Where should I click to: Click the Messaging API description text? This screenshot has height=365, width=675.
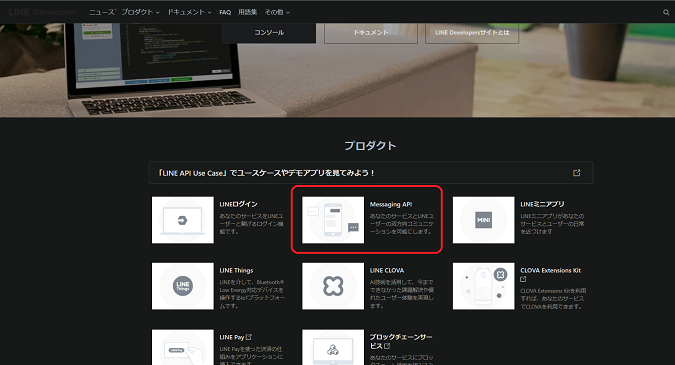point(402,224)
